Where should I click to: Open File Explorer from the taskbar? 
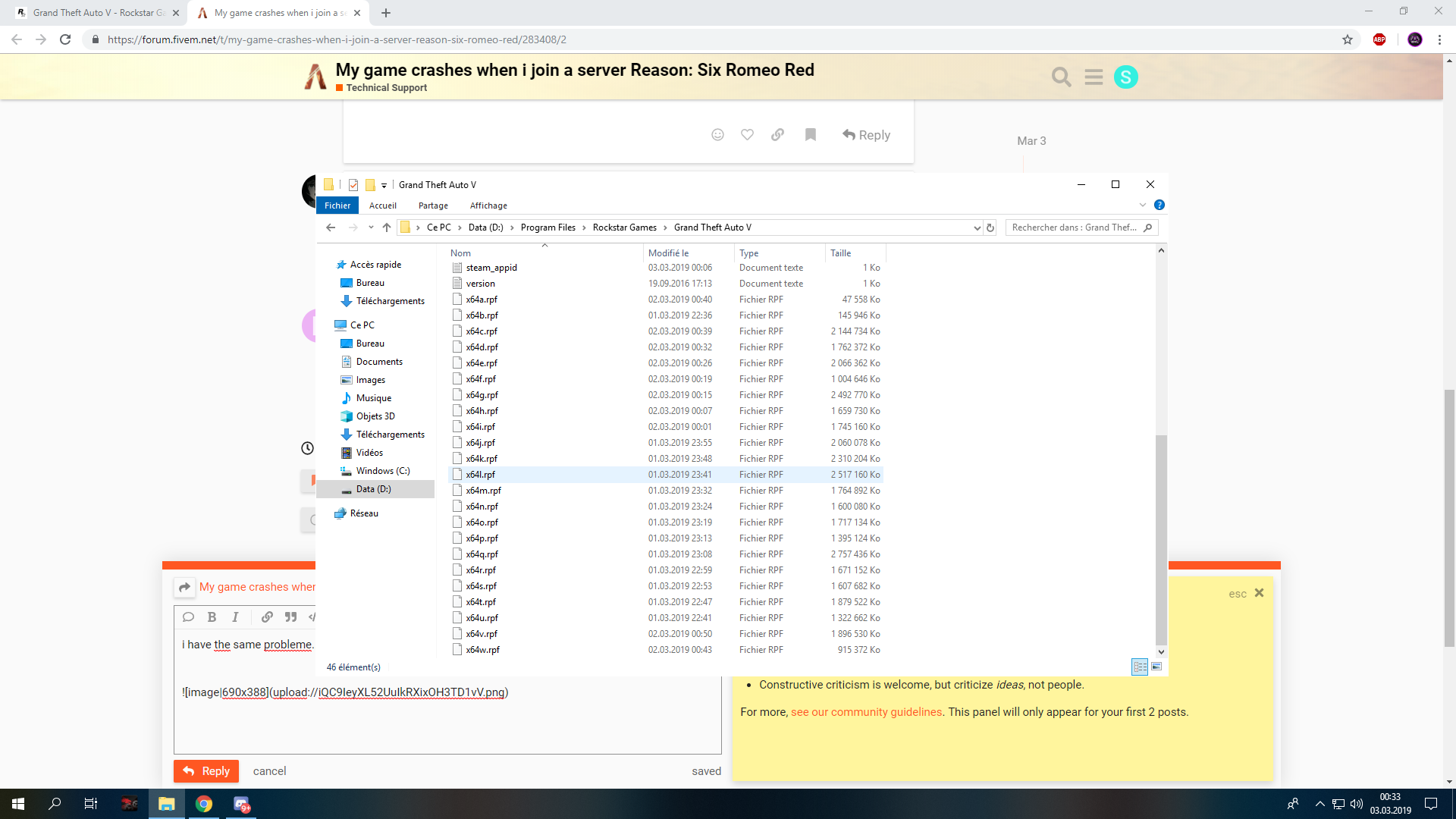167,804
